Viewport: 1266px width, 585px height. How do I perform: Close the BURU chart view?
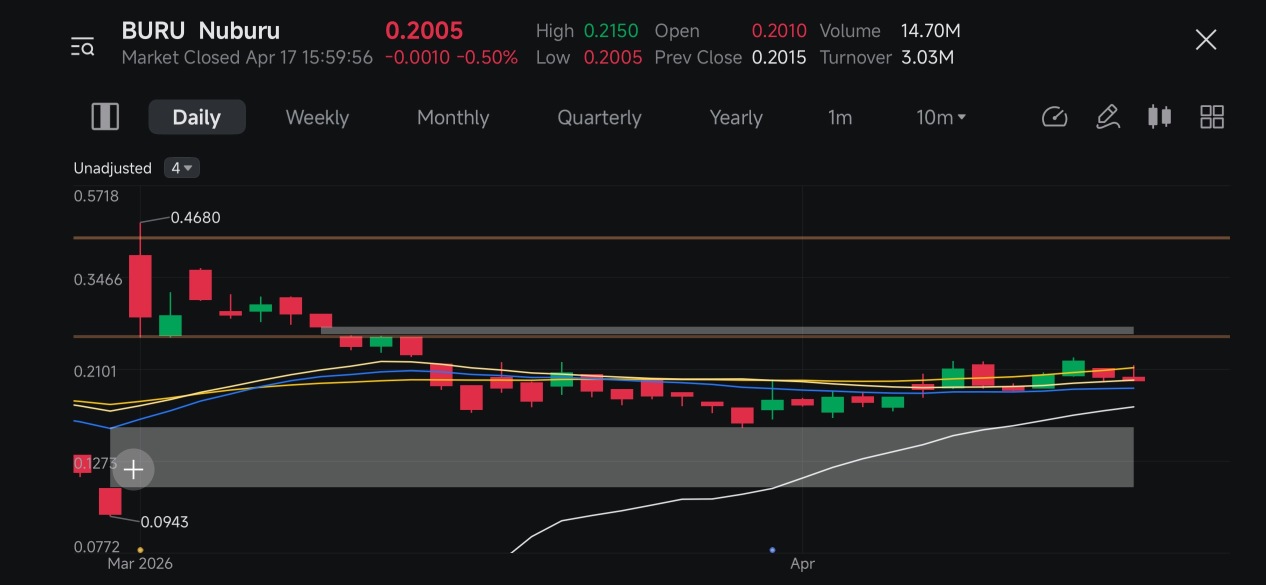tap(1206, 40)
